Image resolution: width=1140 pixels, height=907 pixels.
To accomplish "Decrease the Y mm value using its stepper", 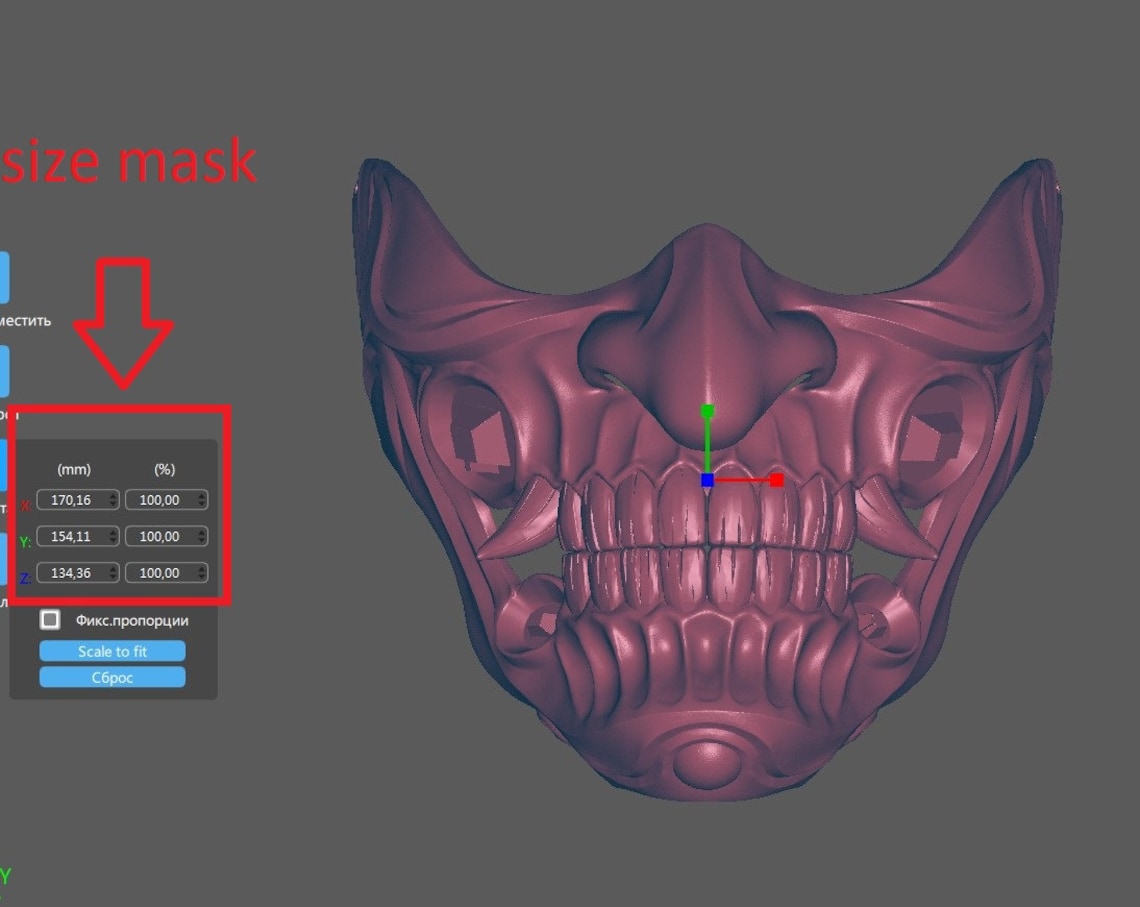I will click(111, 541).
